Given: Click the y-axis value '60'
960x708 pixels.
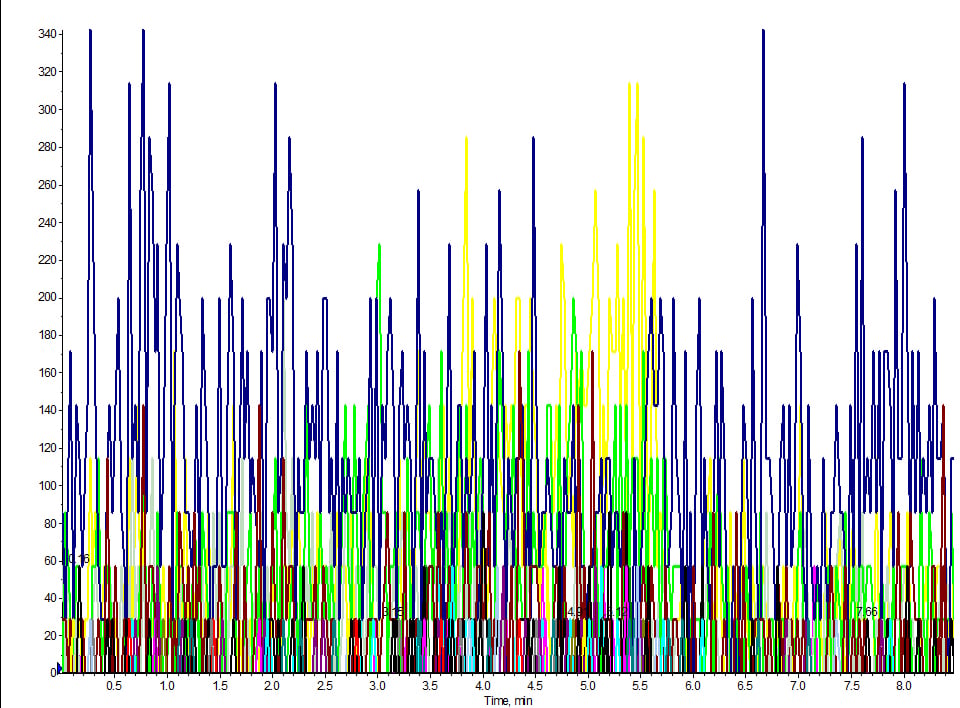Looking at the screenshot, I should pos(50,560).
